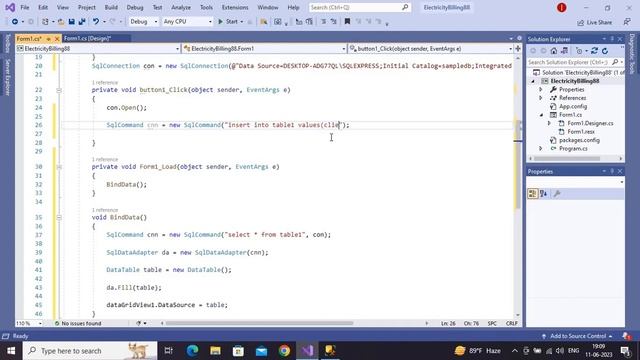Click Add to Source Control
This screenshot has height=360, width=640.
(x=578, y=336)
